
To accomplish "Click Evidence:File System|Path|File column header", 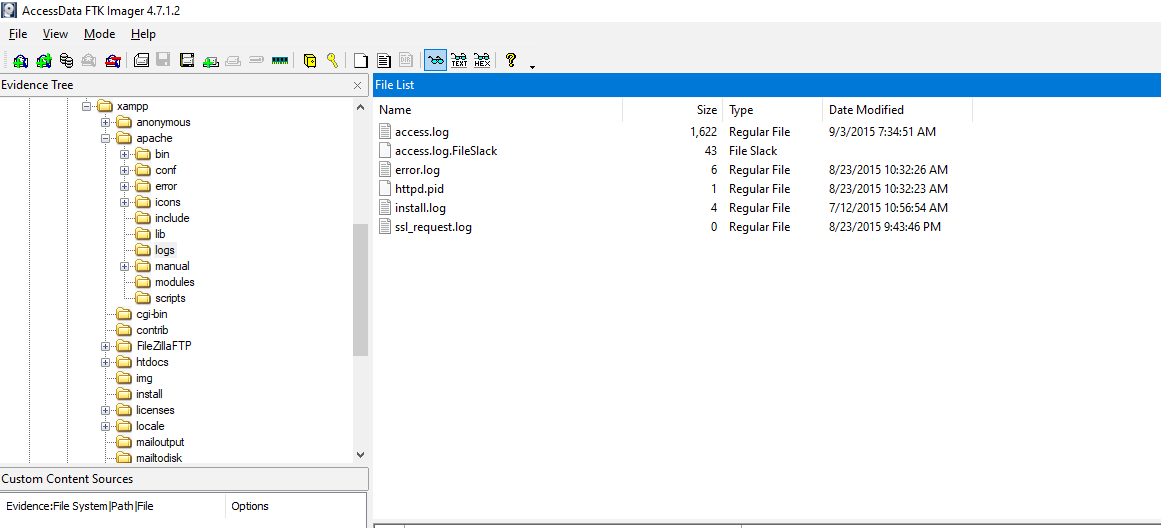I will pyautogui.click(x=113, y=507).
